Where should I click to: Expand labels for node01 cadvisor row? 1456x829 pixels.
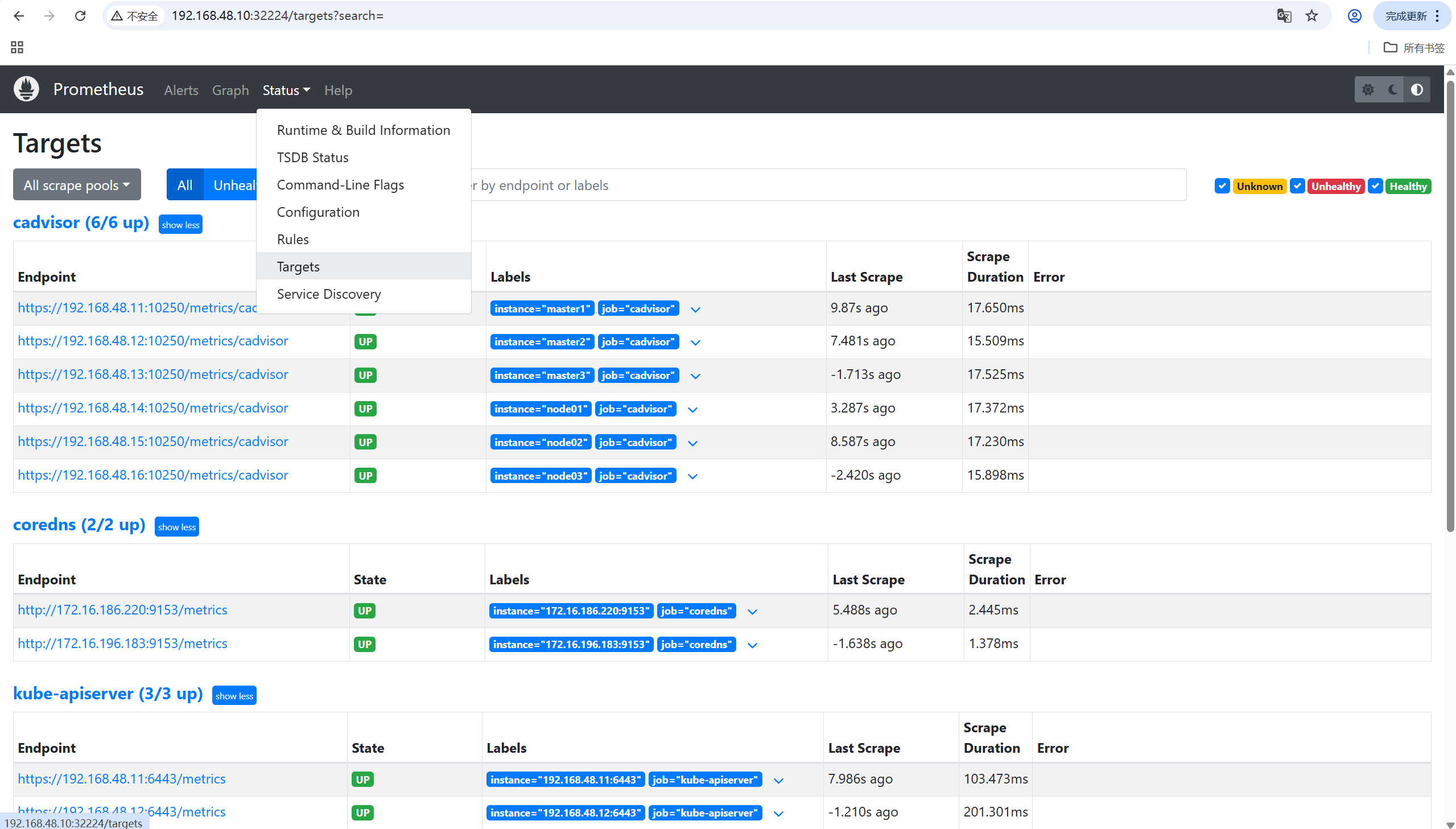point(692,410)
